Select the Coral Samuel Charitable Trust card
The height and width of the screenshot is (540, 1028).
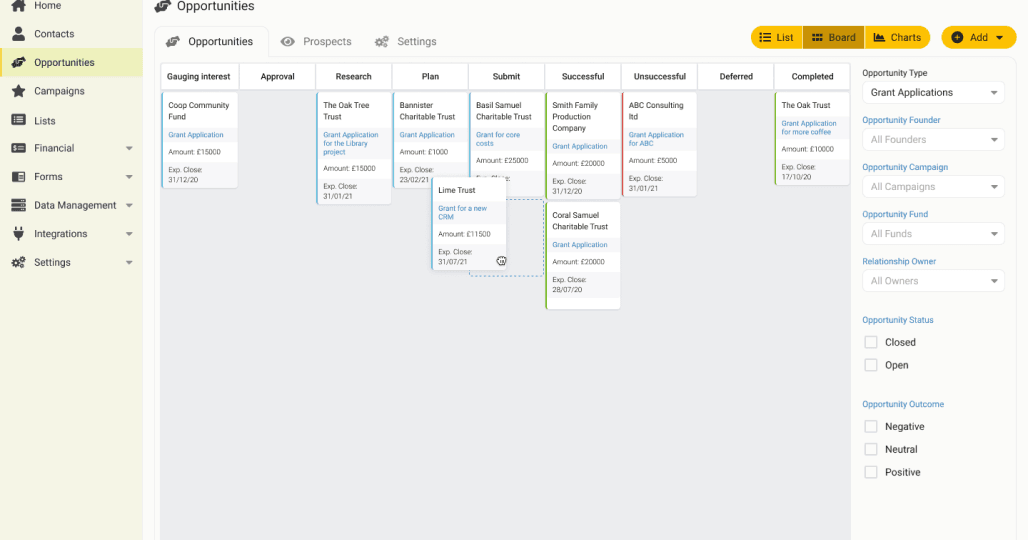point(583,256)
